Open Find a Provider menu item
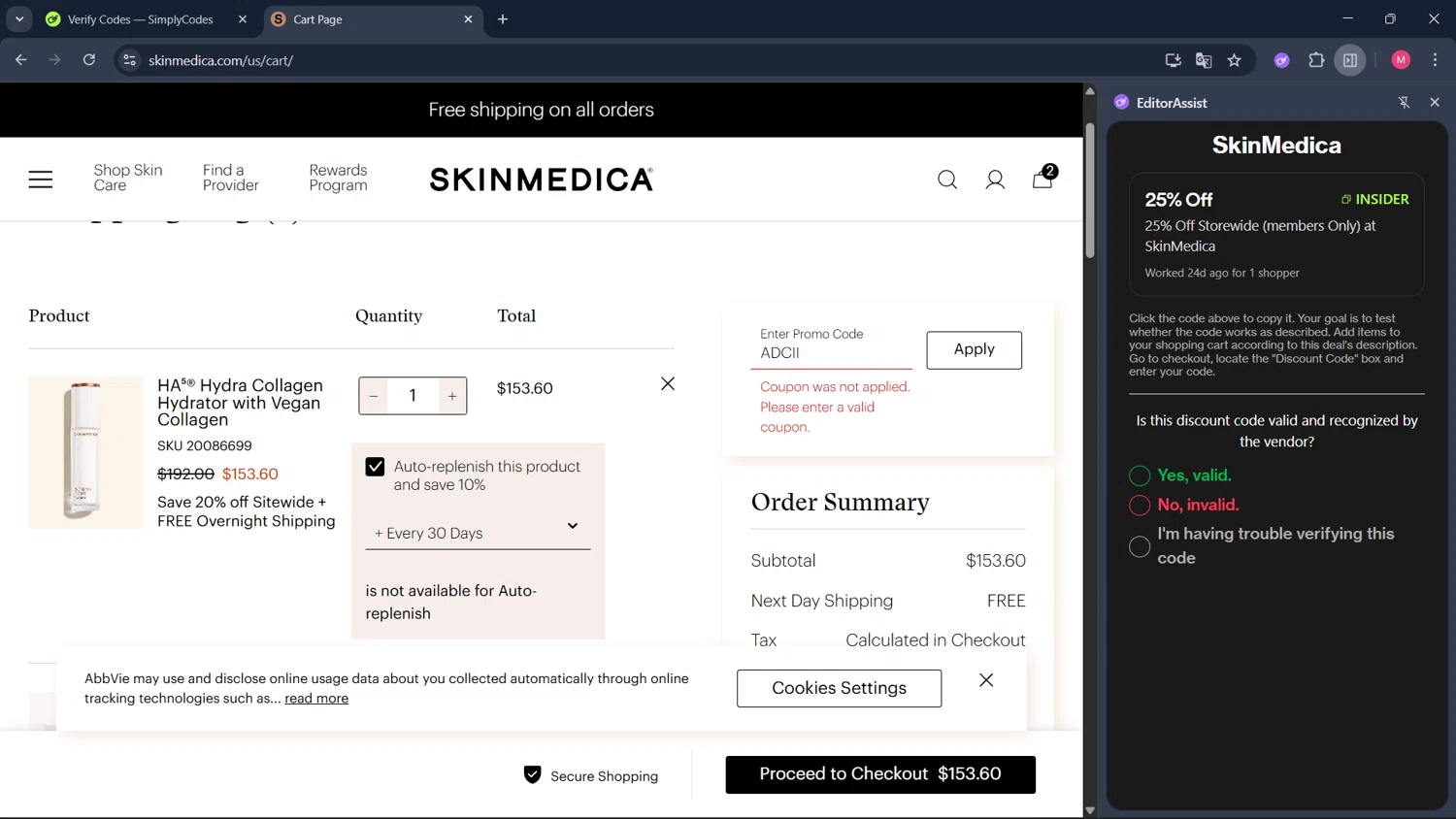This screenshot has height=819, width=1456. (231, 178)
